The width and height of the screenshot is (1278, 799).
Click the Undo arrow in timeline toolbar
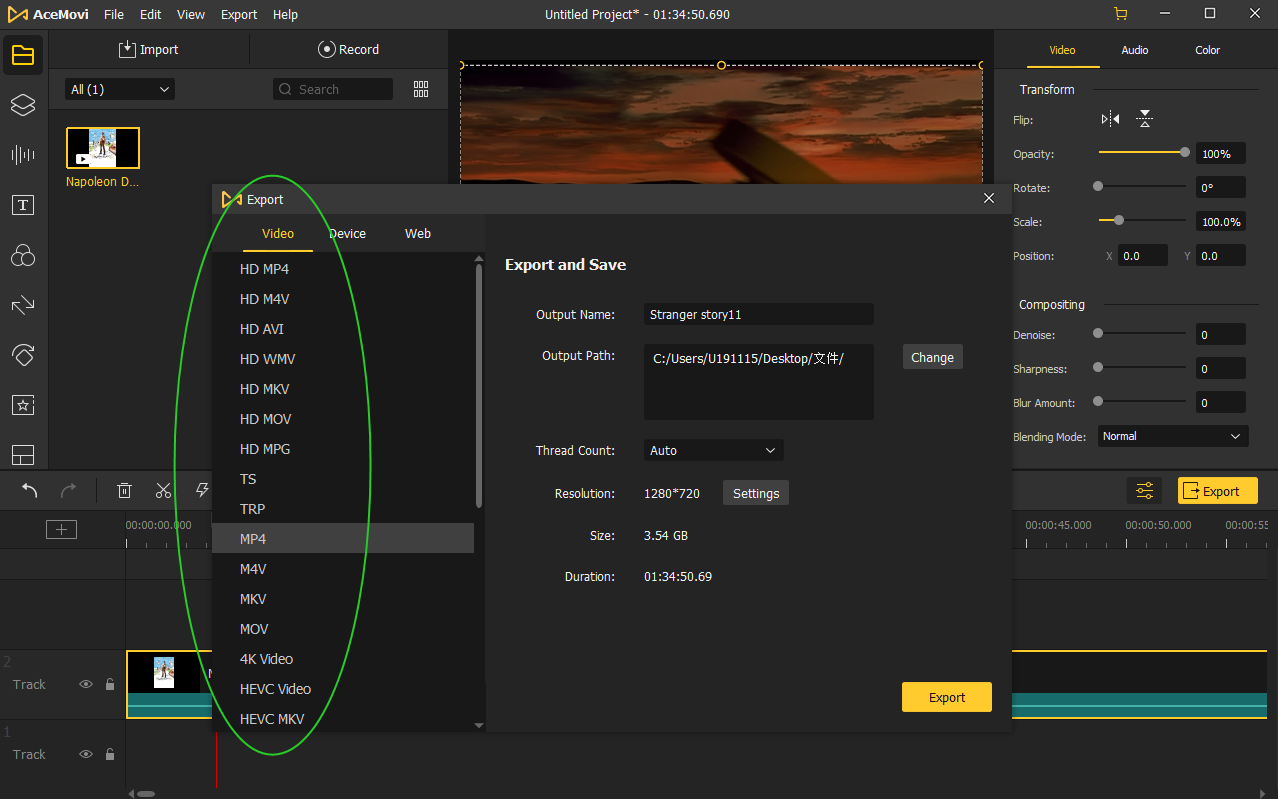(30, 490)
